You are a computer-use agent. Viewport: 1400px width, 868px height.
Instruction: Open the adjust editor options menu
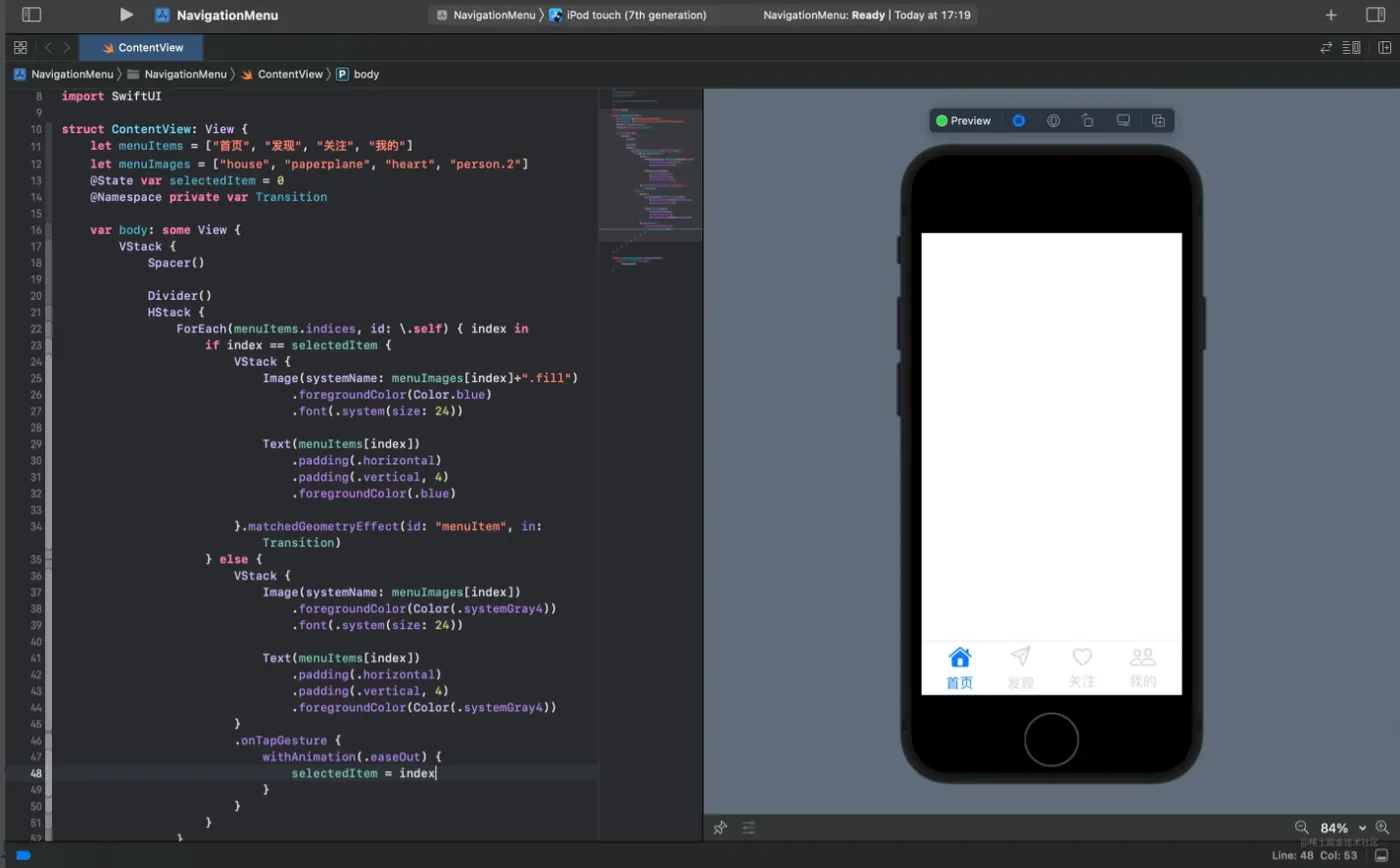1352,47
